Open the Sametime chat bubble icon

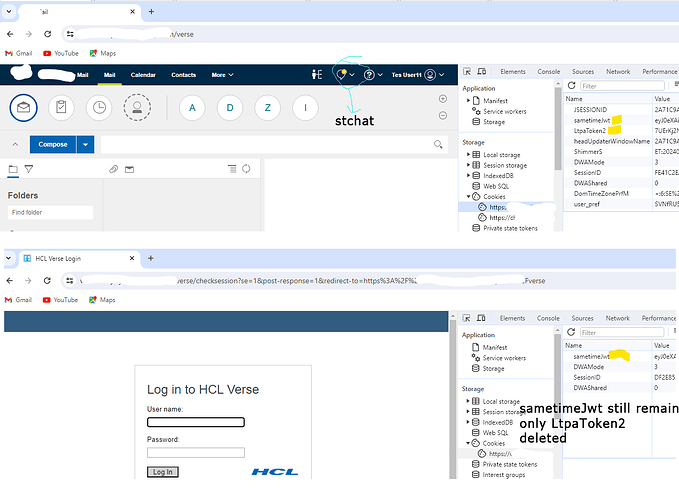click(x=342, y=74)
